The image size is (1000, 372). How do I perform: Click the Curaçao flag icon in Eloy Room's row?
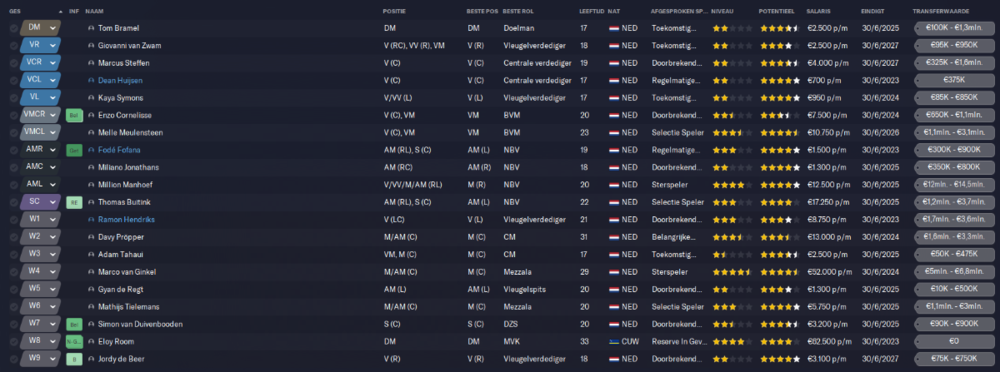tap(614, 341)
